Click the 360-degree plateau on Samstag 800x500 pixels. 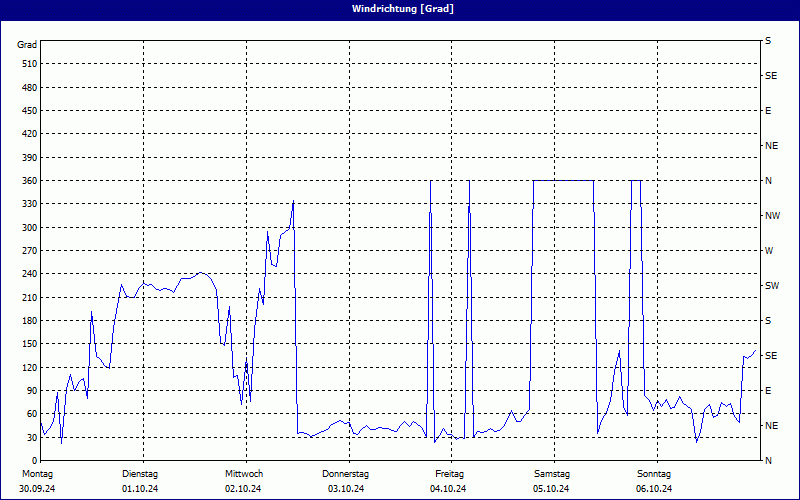[x=563, y=181]
